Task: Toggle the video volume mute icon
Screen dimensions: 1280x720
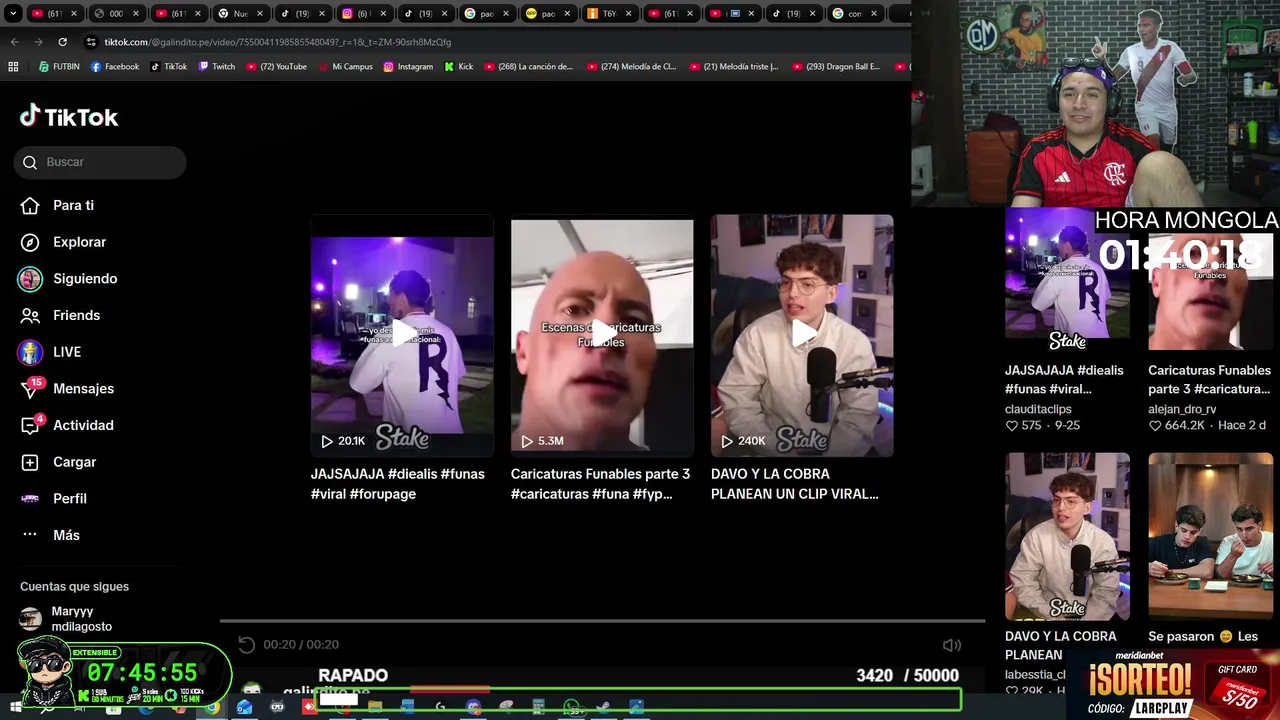Action: coord(952,645)
